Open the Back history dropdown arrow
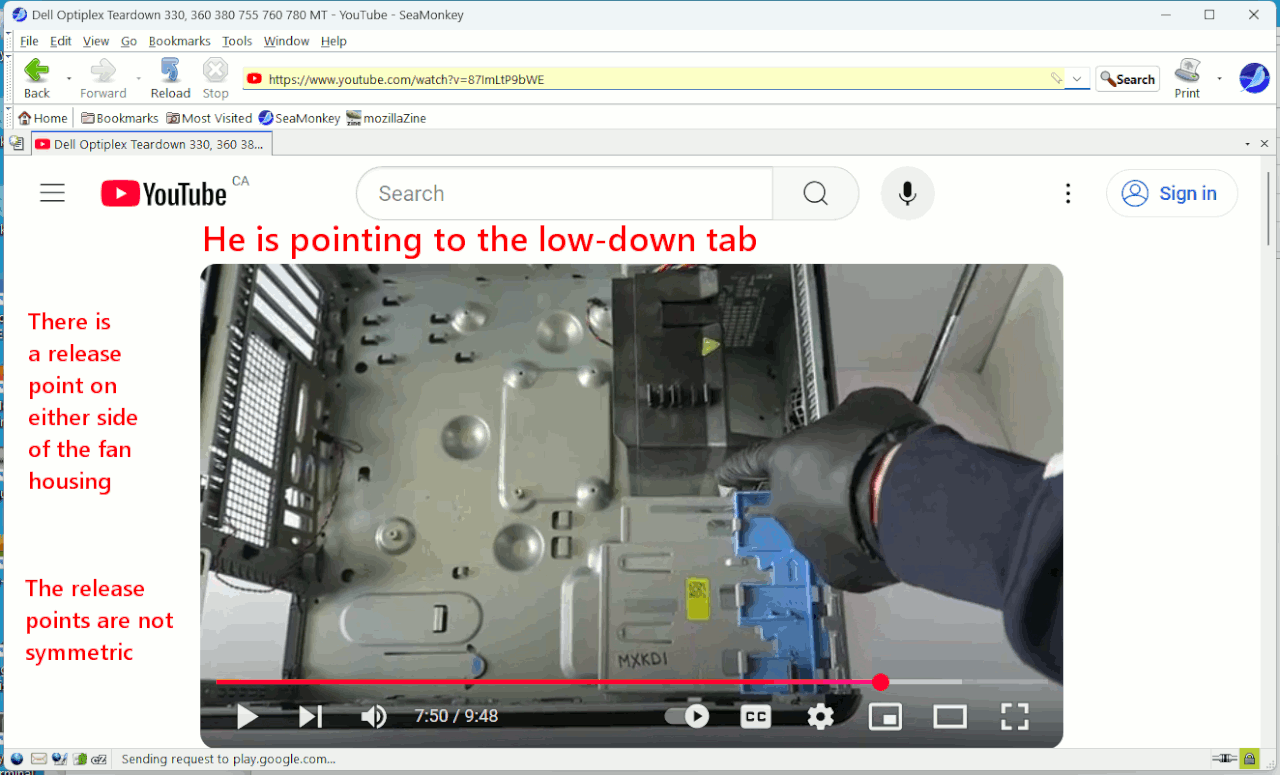 tap(69, 78)
